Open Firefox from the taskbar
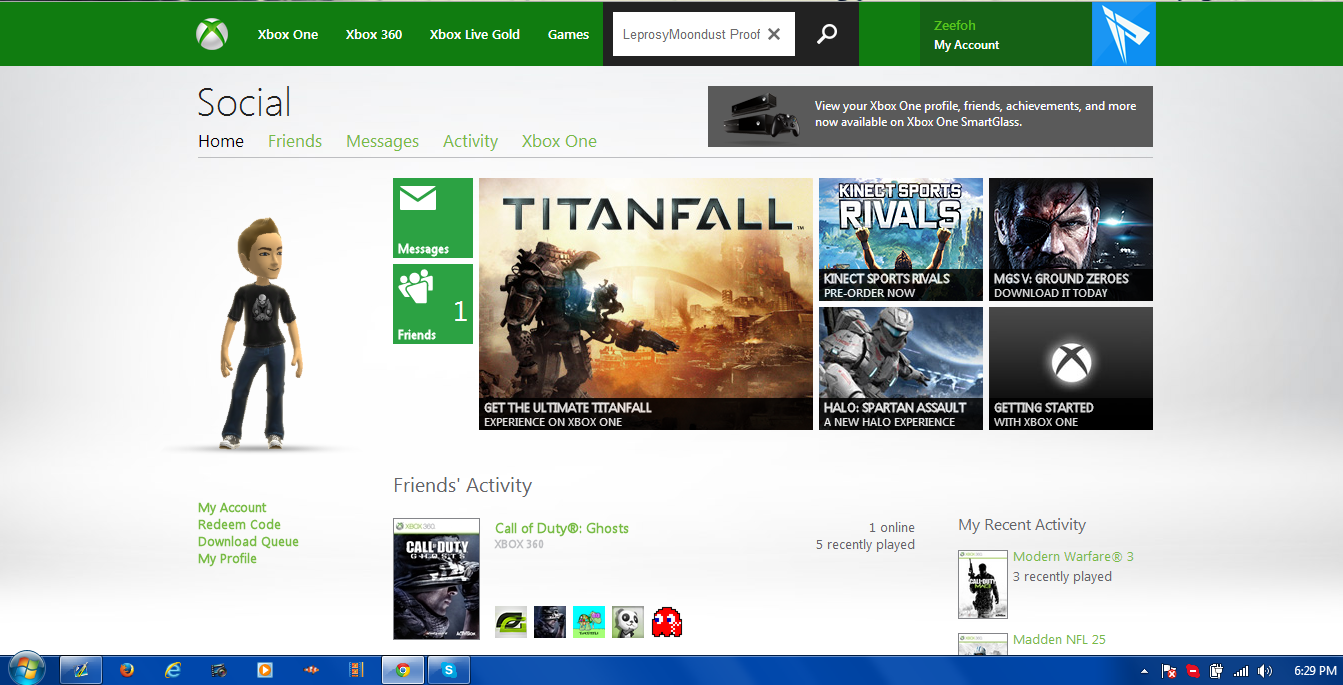 pyautogui.click(x=126, y=670)
